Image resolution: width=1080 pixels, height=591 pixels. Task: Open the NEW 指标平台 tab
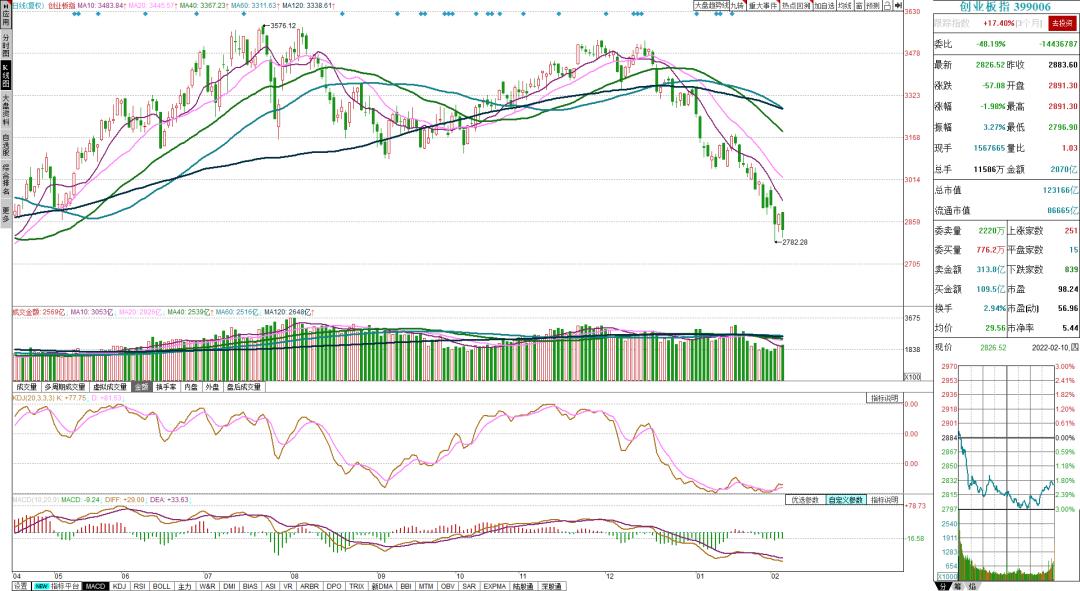56,586
